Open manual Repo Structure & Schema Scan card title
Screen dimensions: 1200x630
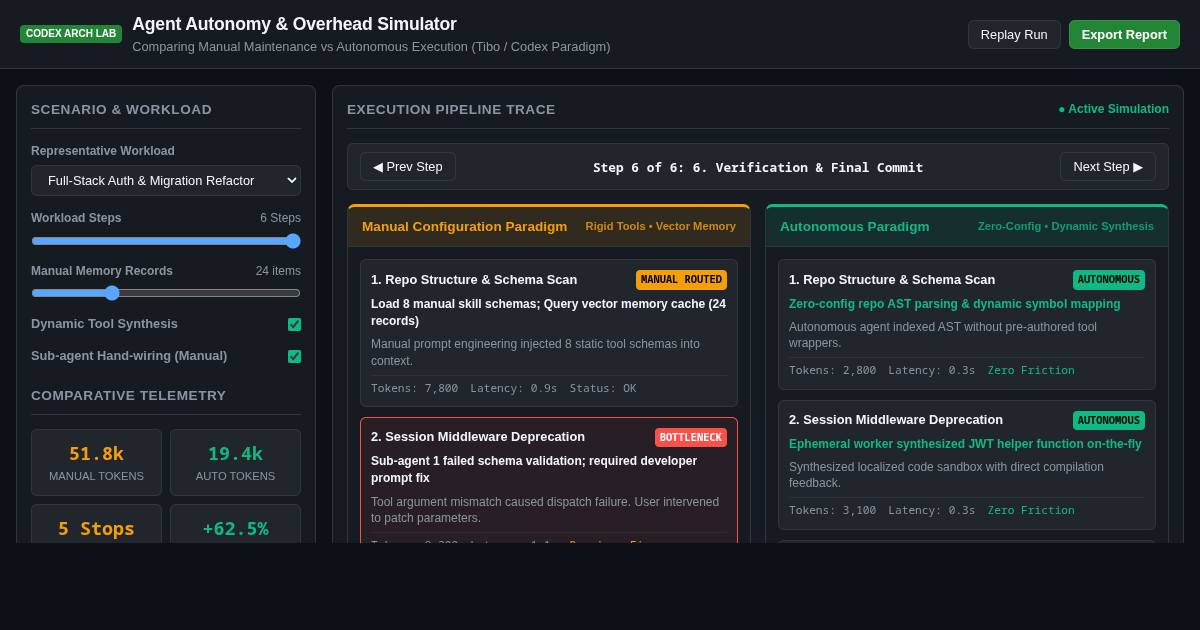474,280
